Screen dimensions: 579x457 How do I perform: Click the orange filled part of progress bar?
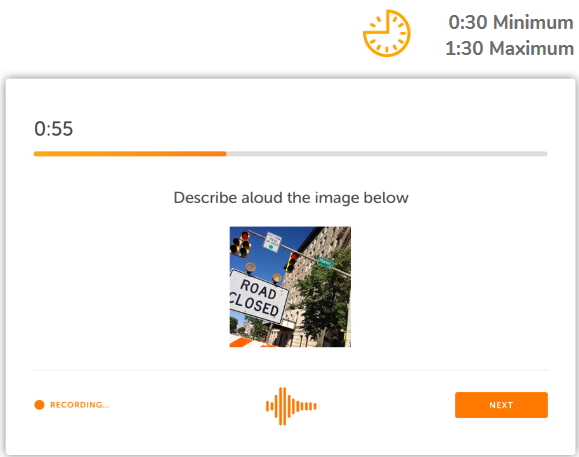click(x=130, y=154)
